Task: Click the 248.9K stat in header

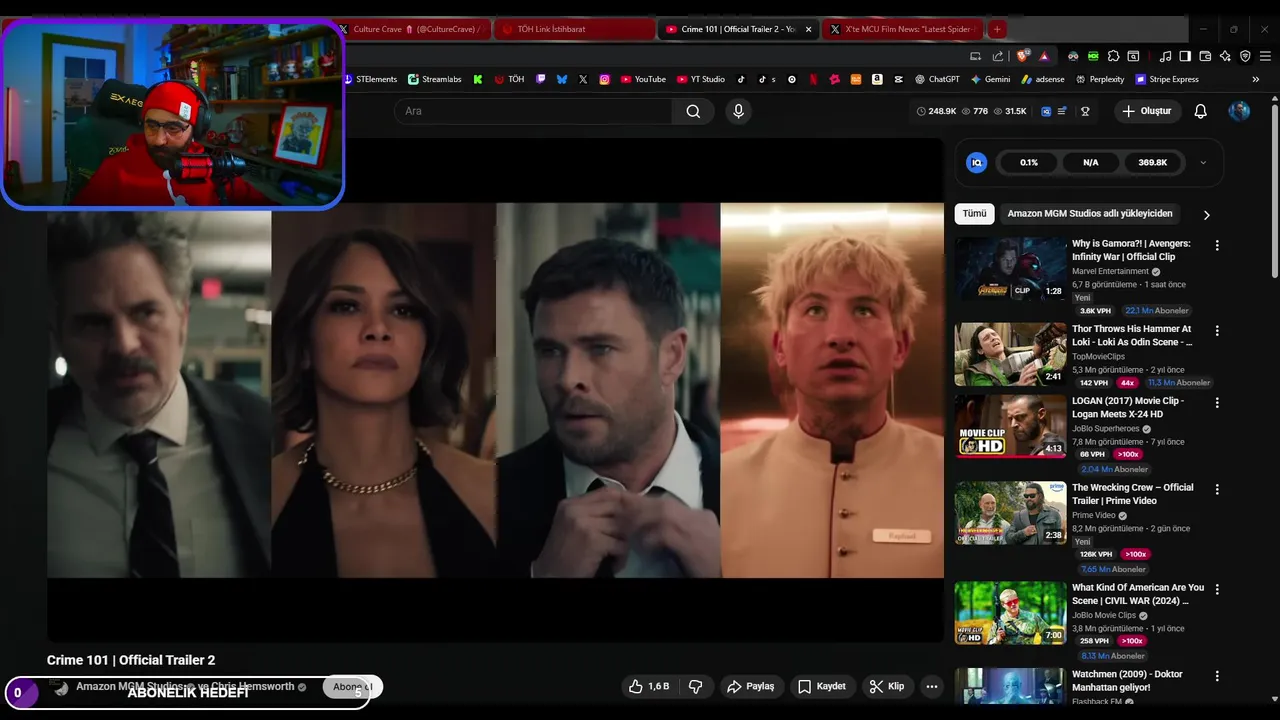Action: pos(936,111)
